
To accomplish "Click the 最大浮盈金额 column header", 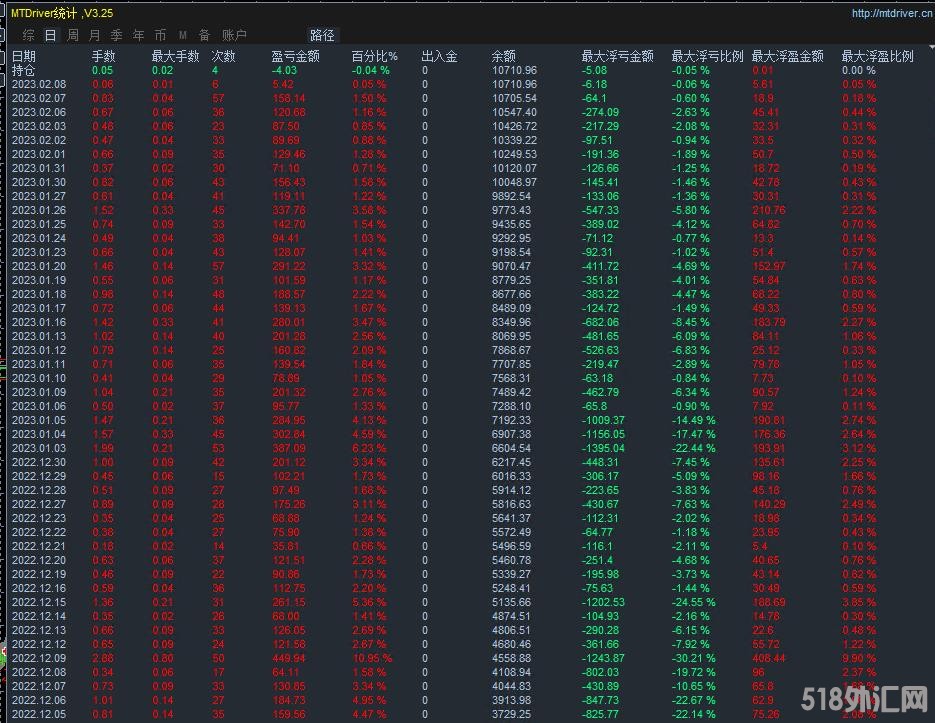I will pos(788,56).
